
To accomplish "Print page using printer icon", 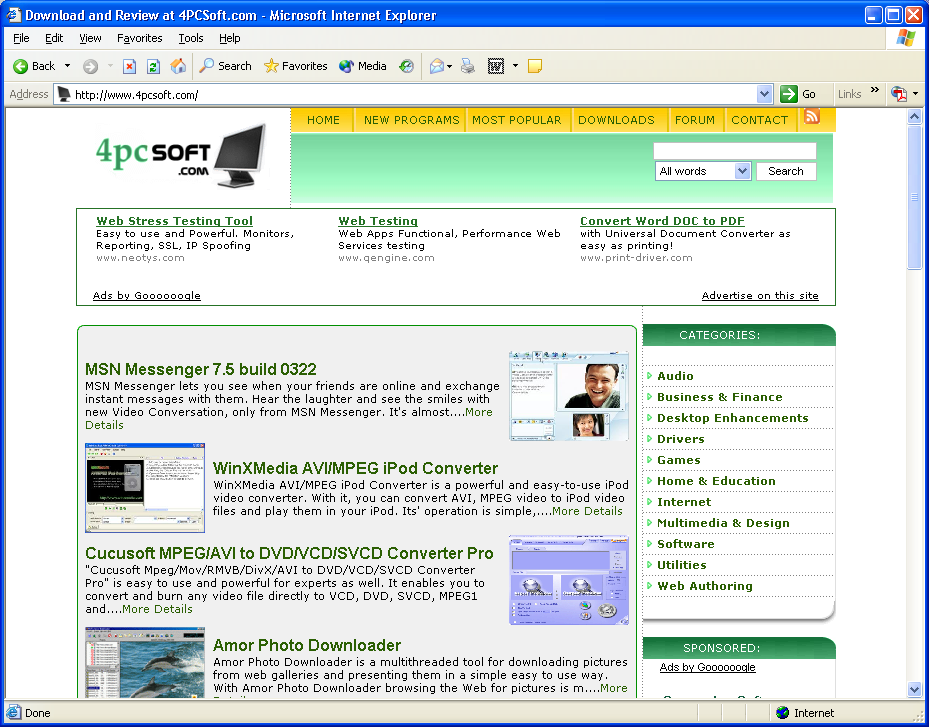I will 468,66.
